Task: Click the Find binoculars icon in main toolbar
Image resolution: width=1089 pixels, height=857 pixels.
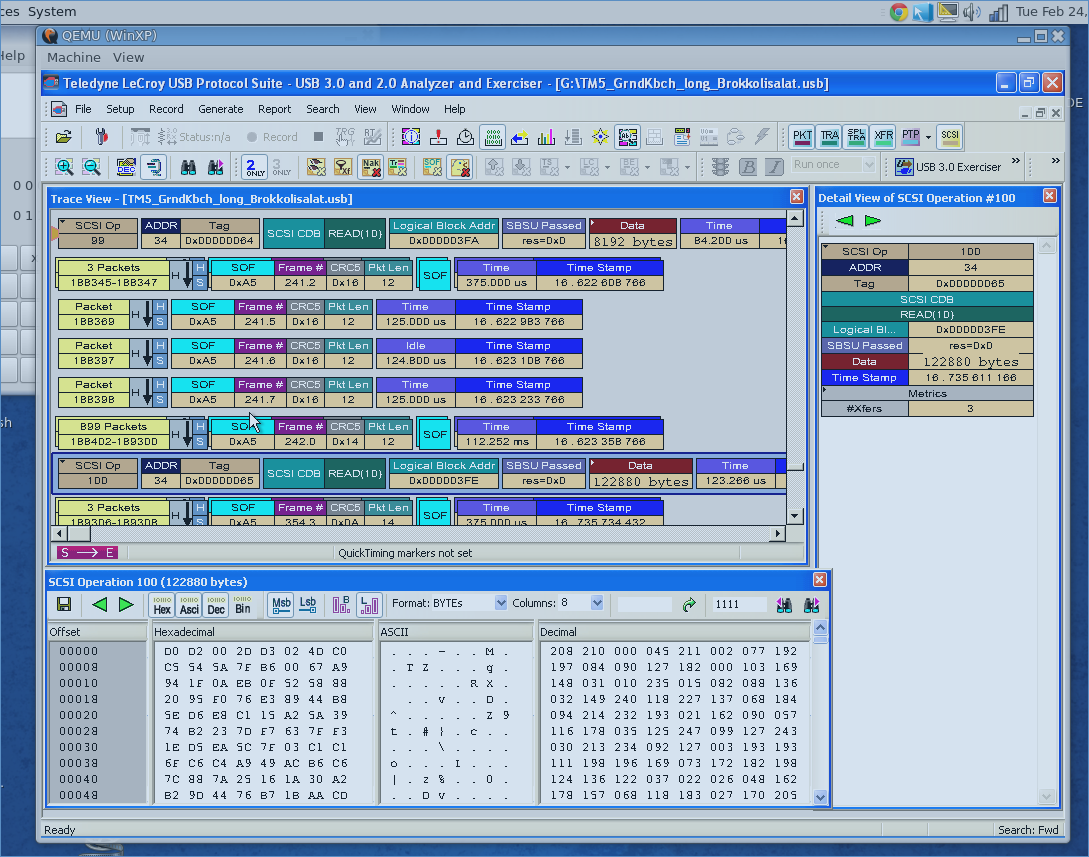Action: [x=188, y=167]
